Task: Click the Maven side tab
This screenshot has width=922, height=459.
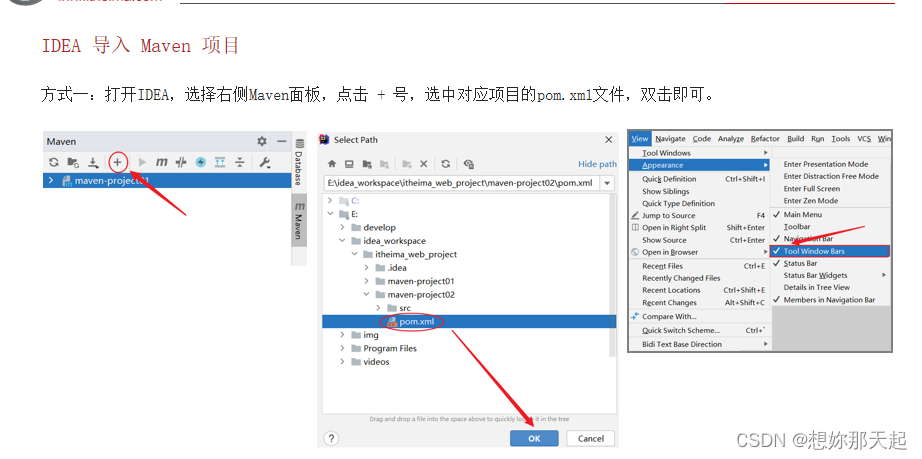Action: [x=299, y=220]
